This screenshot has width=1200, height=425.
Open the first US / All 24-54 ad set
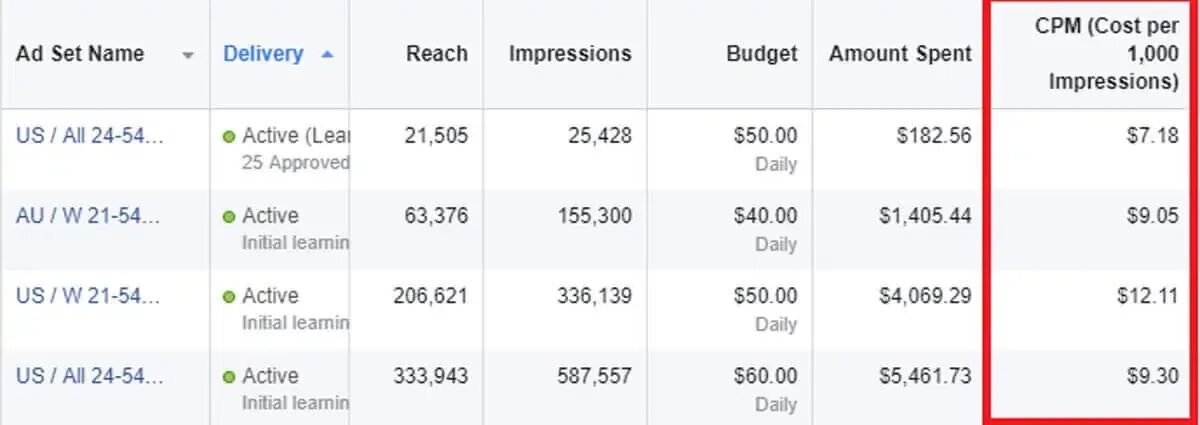click(x=90, y=135)
